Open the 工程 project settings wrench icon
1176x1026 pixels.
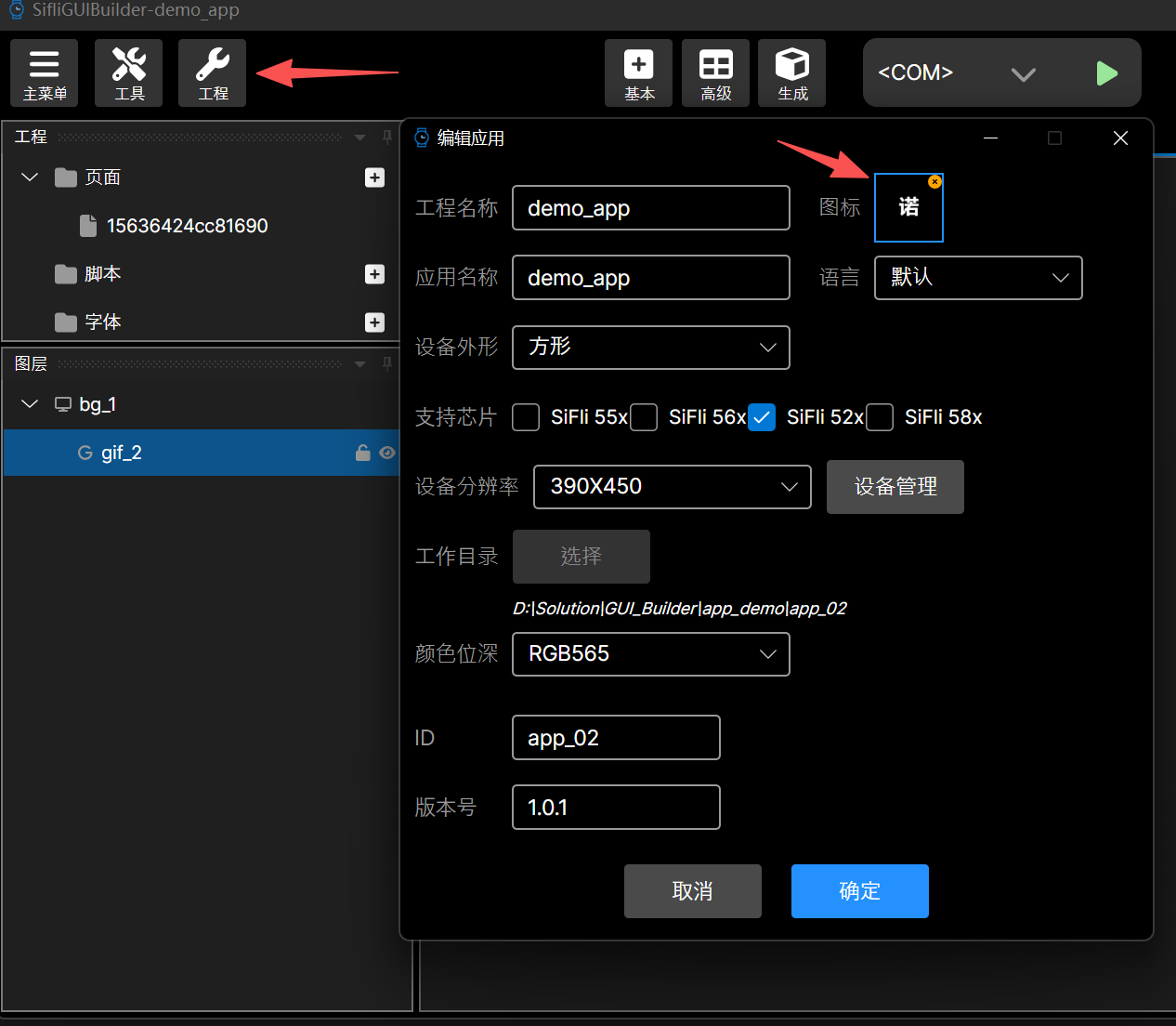212,72
